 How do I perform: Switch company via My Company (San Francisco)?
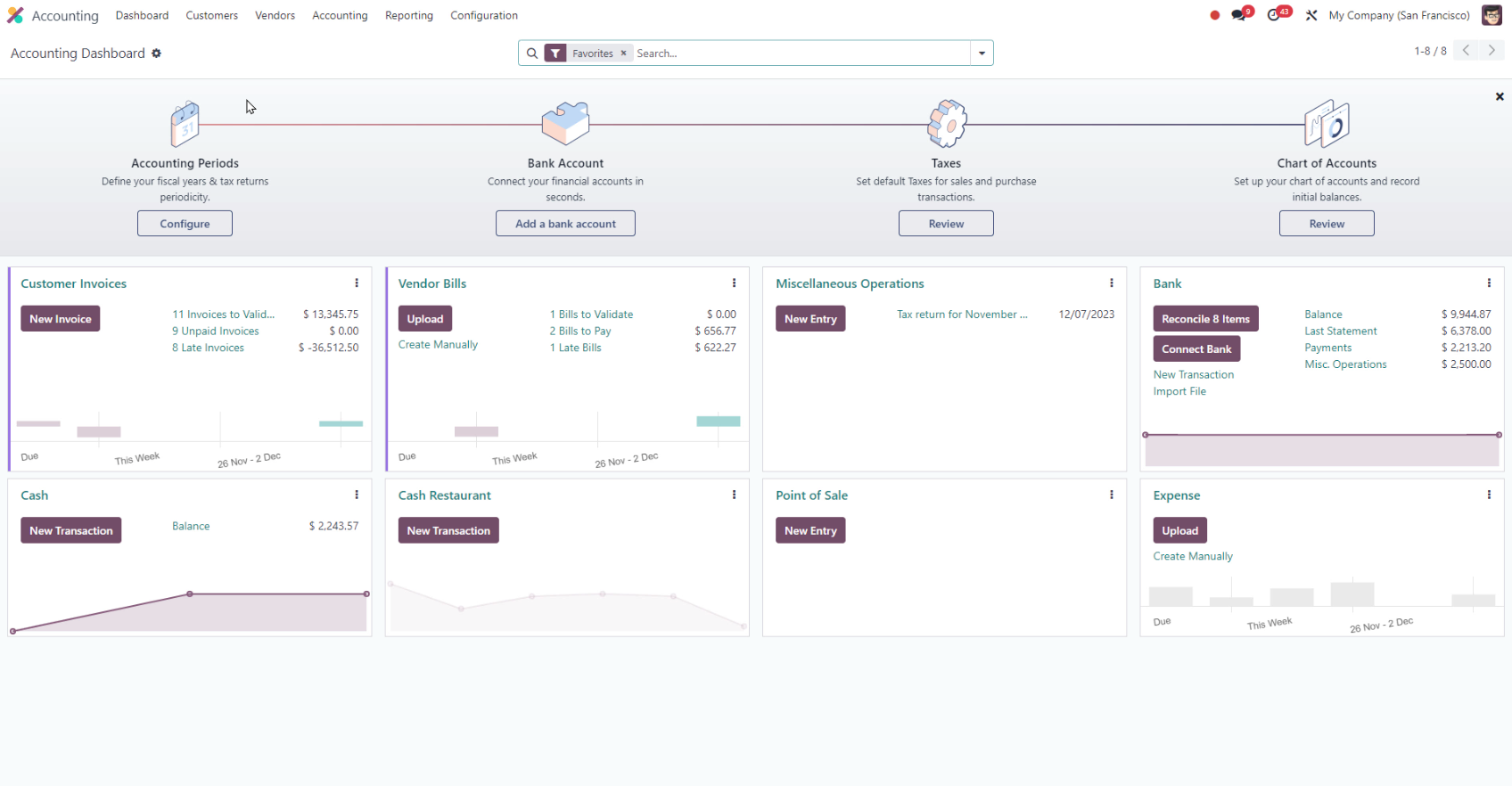[x=1399, y=15]
